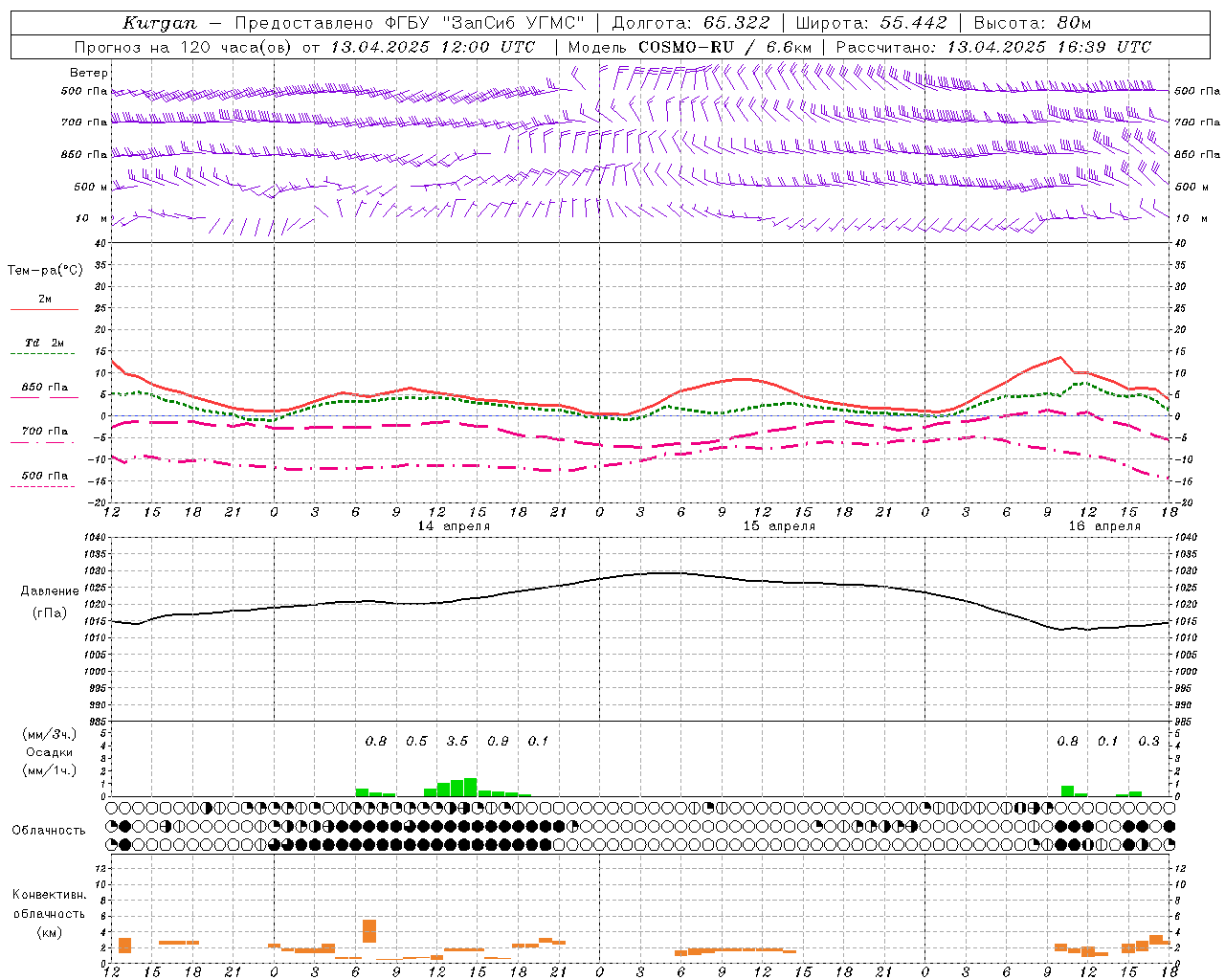Click the "Долгота: 65.322" header field
The height and width of the screenshot is (980, 1225).
(690, 23)
